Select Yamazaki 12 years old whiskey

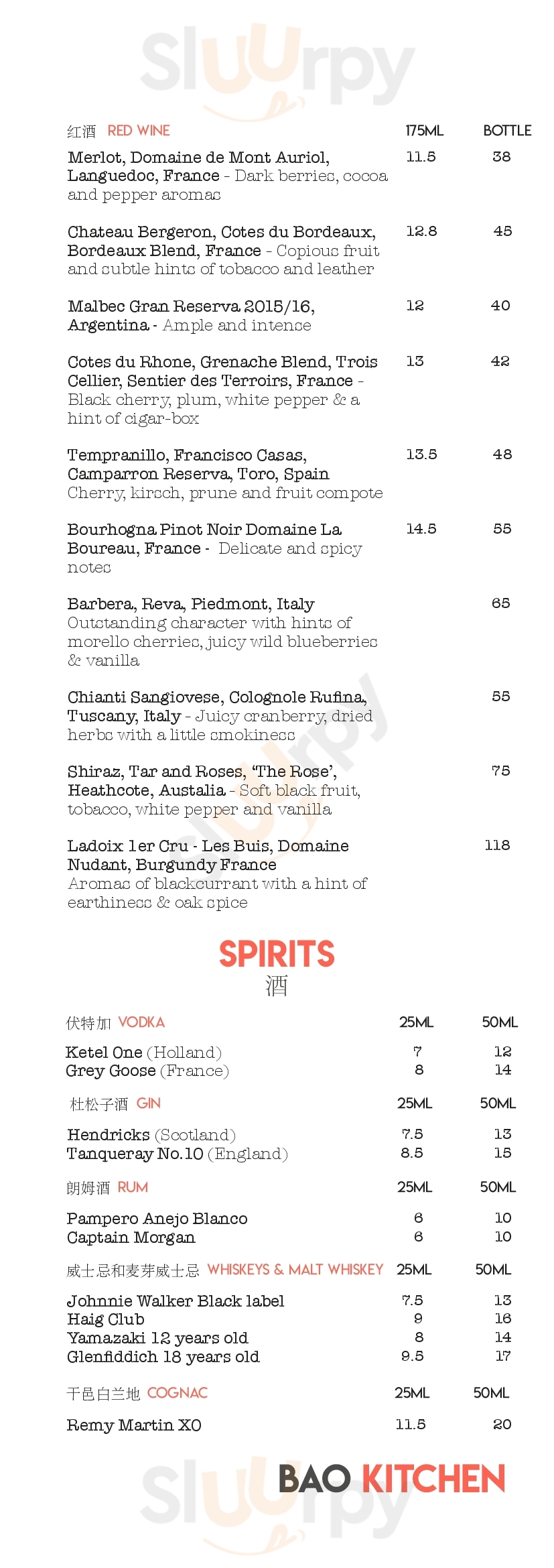tap(157, 1338)
